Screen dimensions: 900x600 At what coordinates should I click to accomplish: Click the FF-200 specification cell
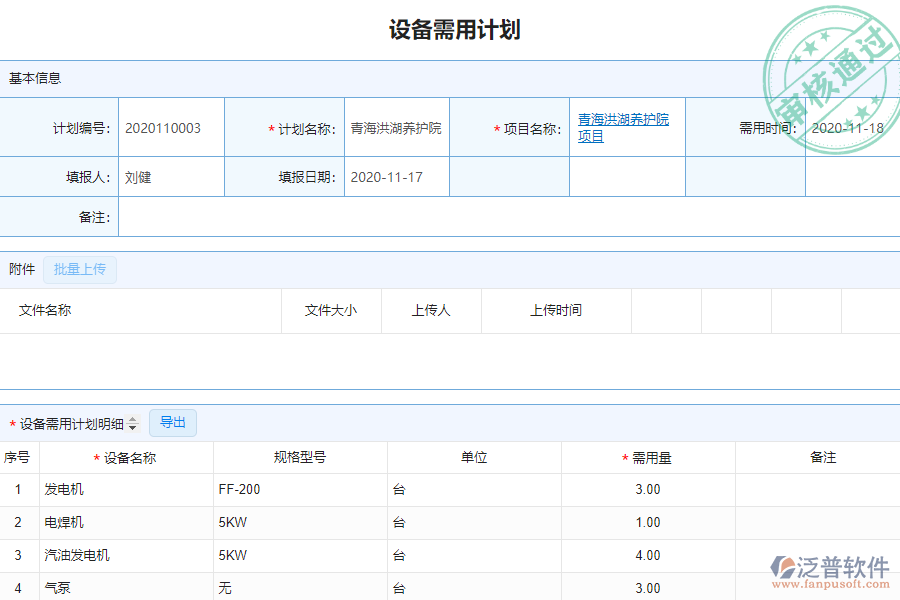[240, 489]
